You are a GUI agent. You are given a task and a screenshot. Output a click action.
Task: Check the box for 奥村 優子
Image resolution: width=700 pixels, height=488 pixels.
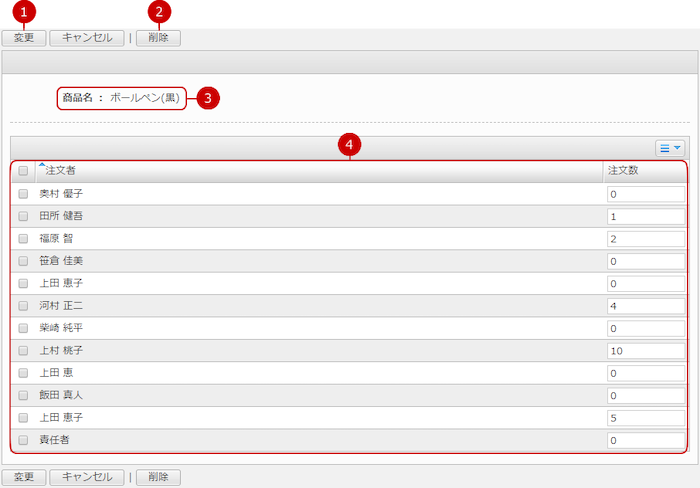tap(23, 194)
